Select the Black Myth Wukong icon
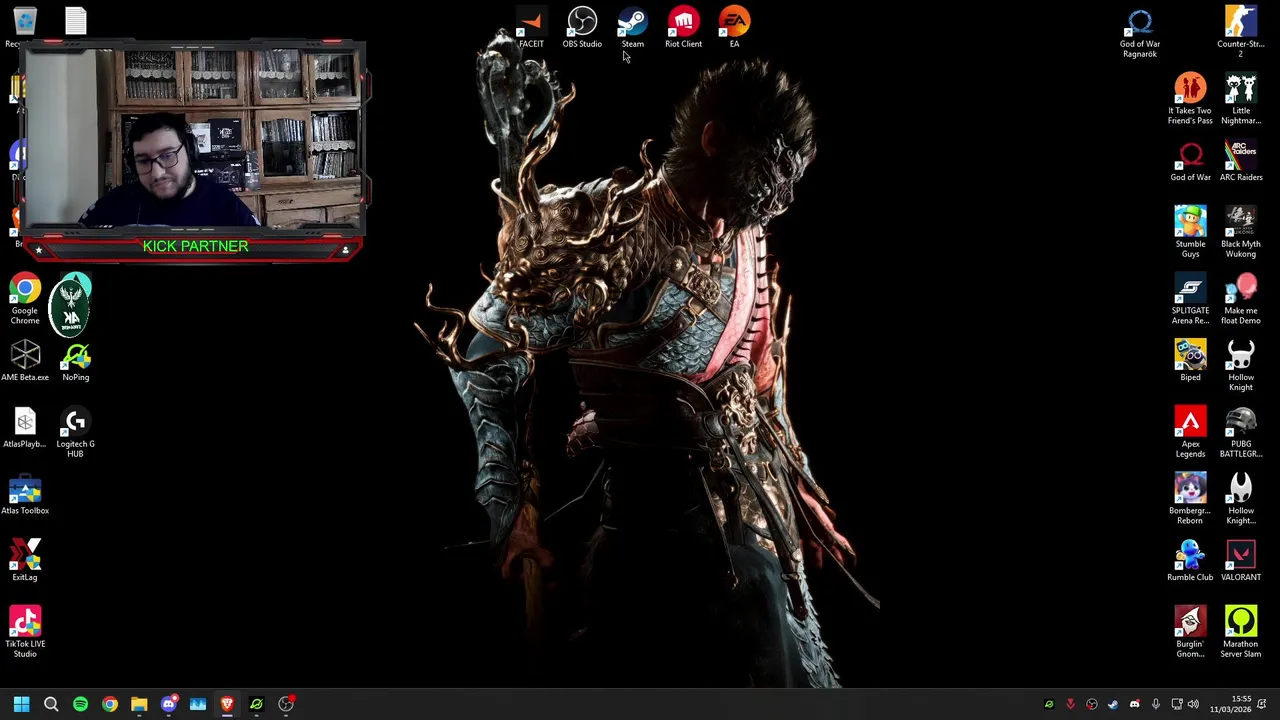This screenshot has width=1280, height=720. pos(1240,232)
